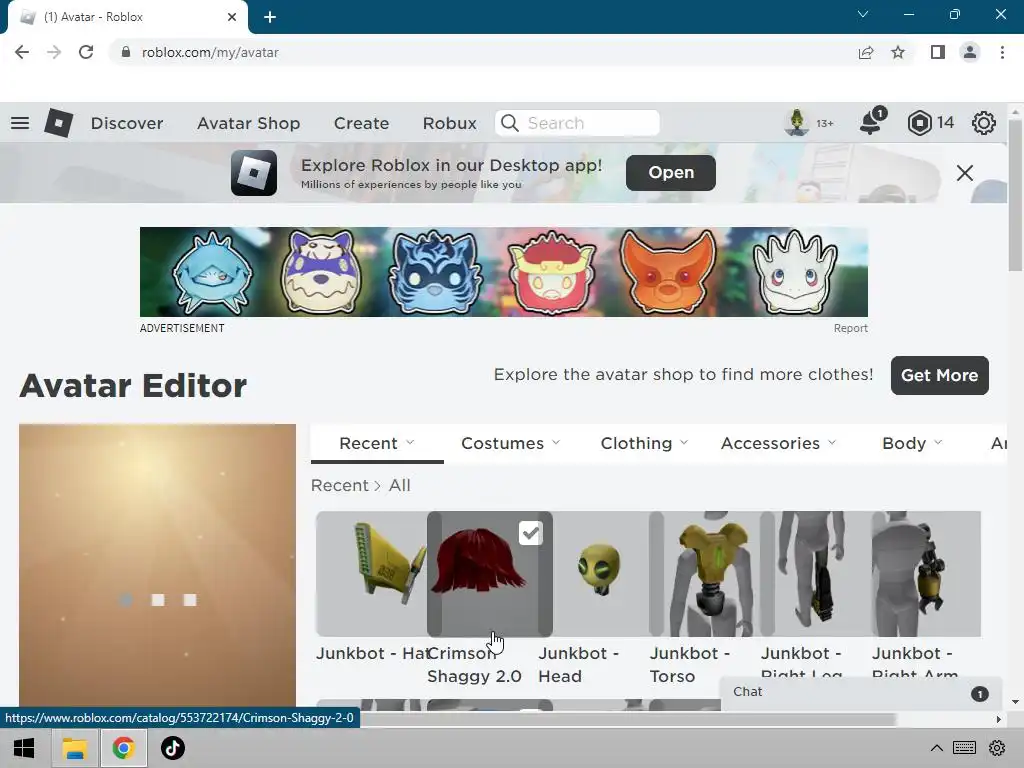Select the Junkbot - Head thumbnail
Screen dimensions: 1024x768
[x=600, y=573]
